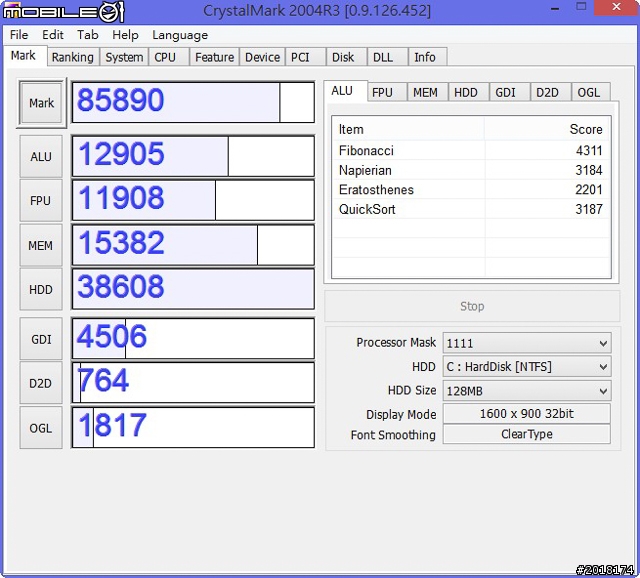Expand the Processor Mask dropdown
The image size is (640, 578).
[x=527, y=343]
